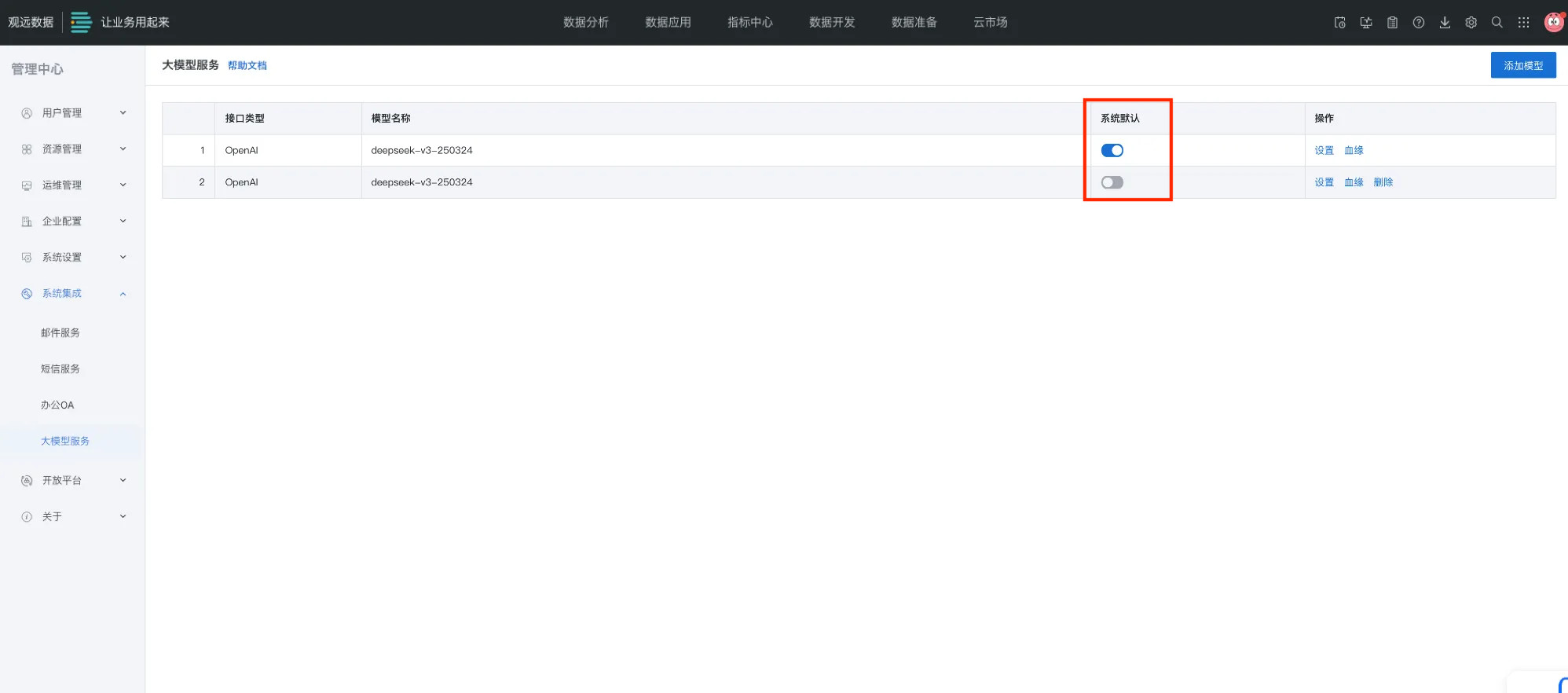The width and height of the screenshot is (1568, 693).
Task: Open the clipboard task list icon
Action: coord(1392,23)
